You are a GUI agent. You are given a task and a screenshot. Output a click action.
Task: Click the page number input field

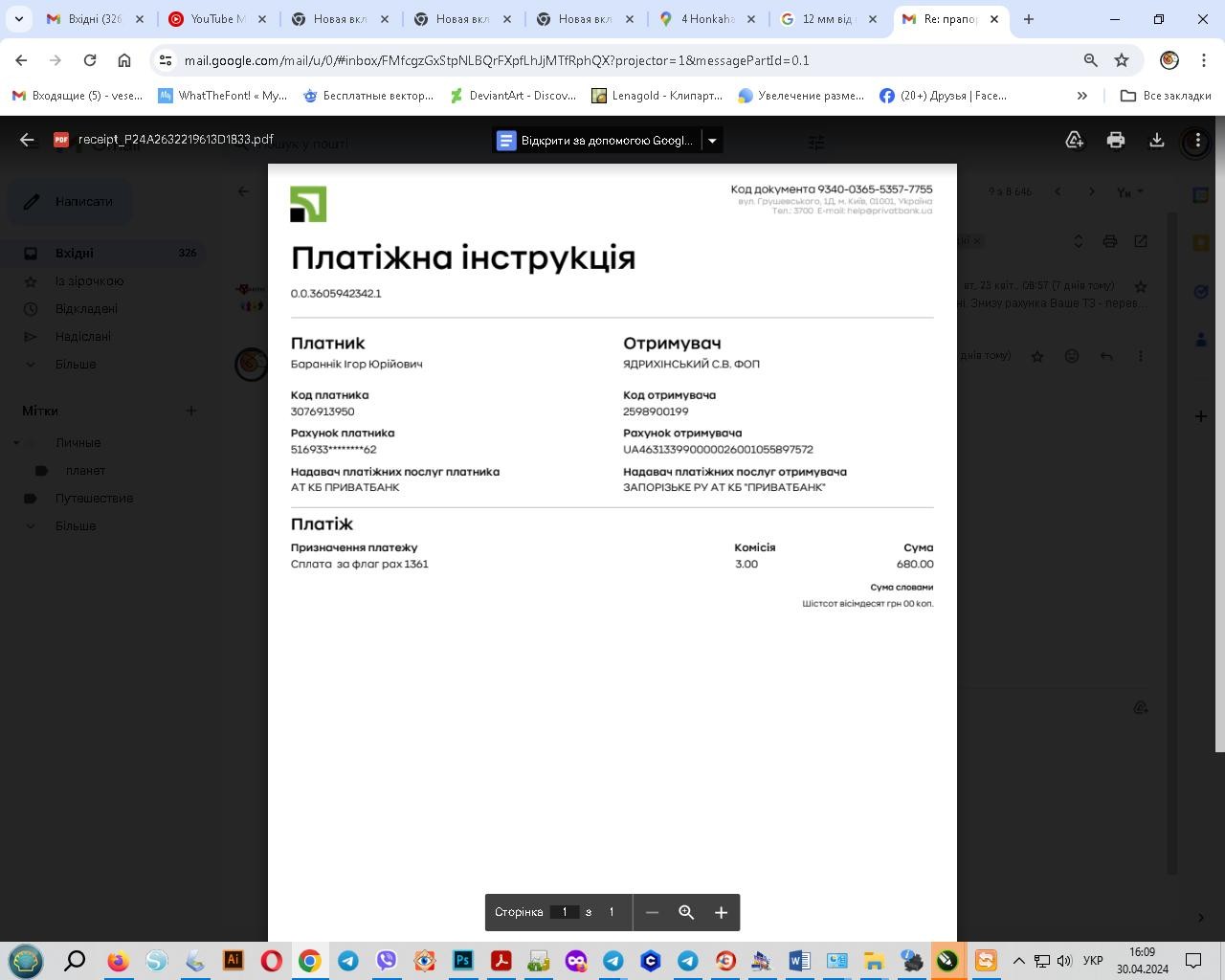pos(565,912)
